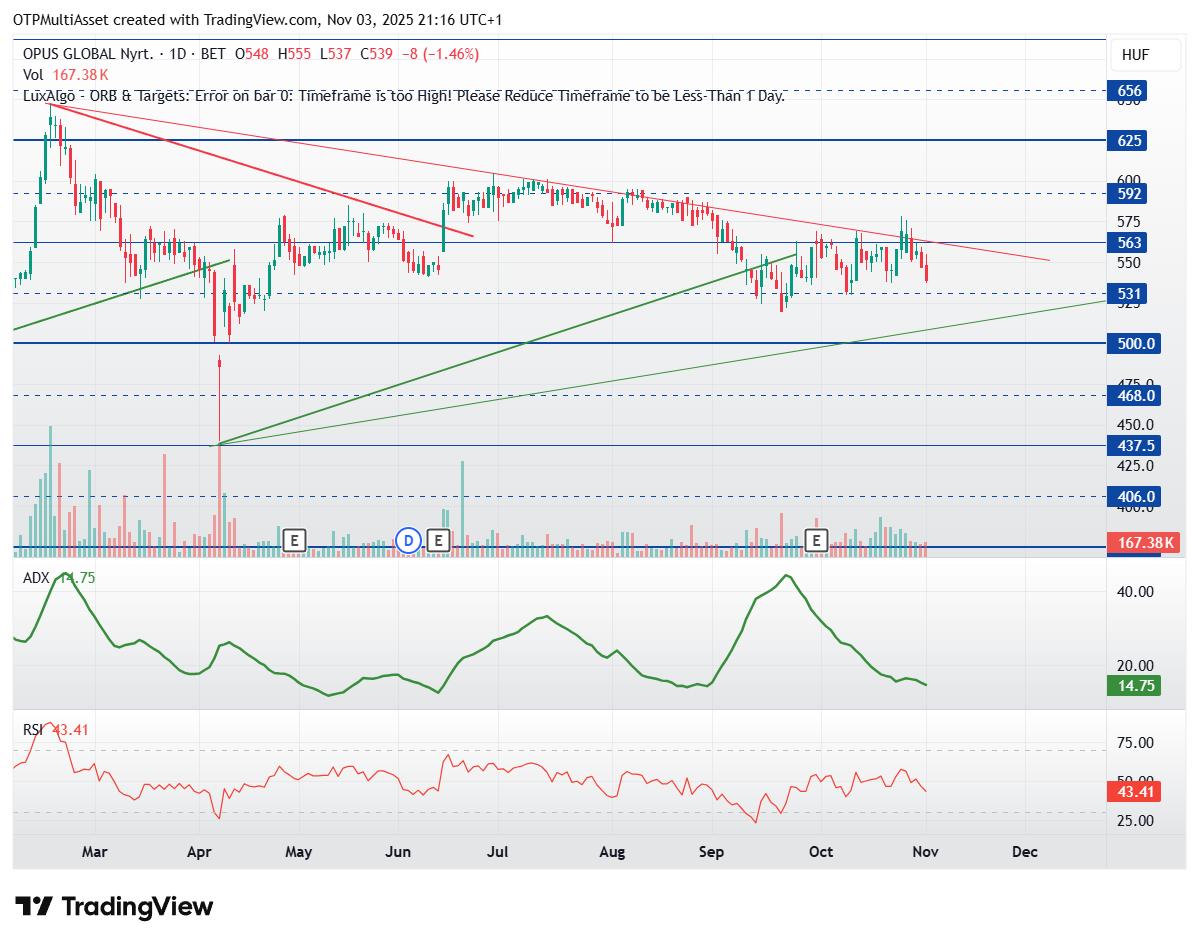Click the blue dividend D marker

[x=408, y=541]
